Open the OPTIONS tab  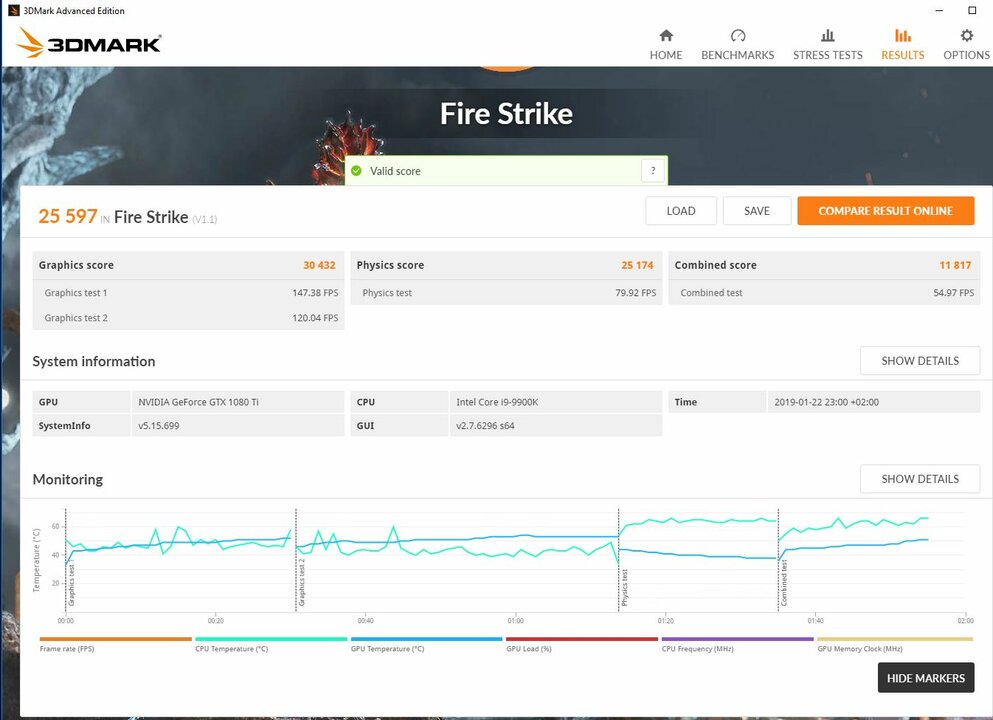[x=966, y=44]
